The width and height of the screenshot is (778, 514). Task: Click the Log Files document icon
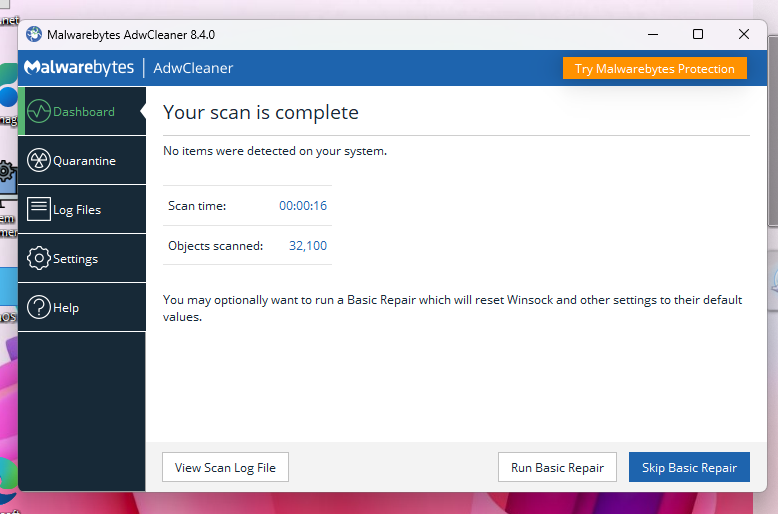[39, 209]
